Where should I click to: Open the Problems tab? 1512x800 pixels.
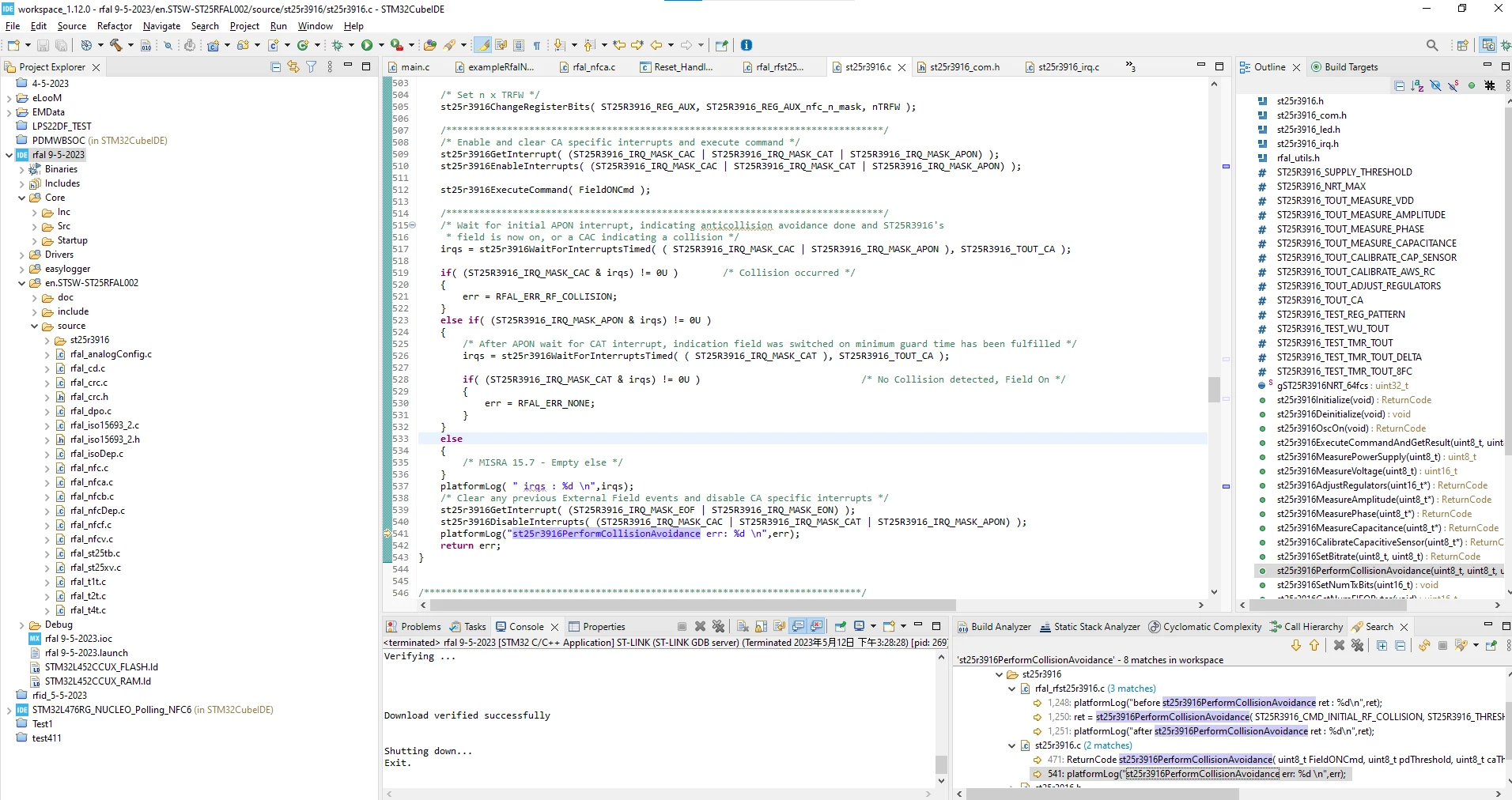[x=414, y=626]
